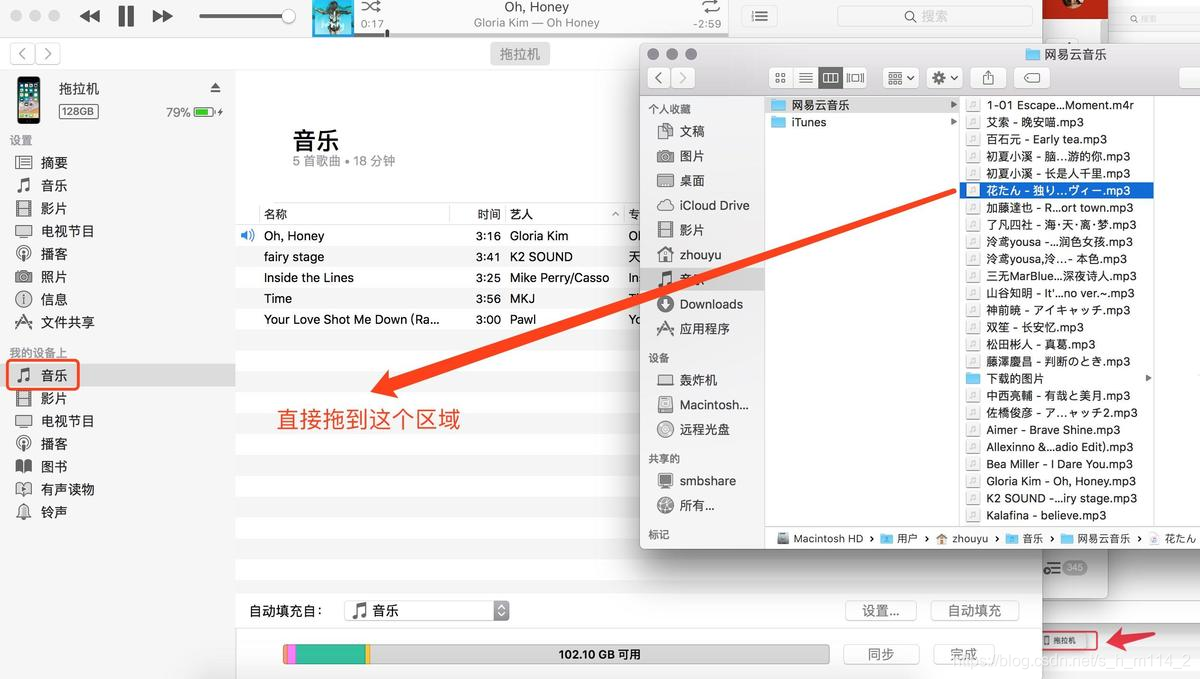Screen dimensions: 1200x679
Task: Select 图书 on device
Action: tap(54, 466)
